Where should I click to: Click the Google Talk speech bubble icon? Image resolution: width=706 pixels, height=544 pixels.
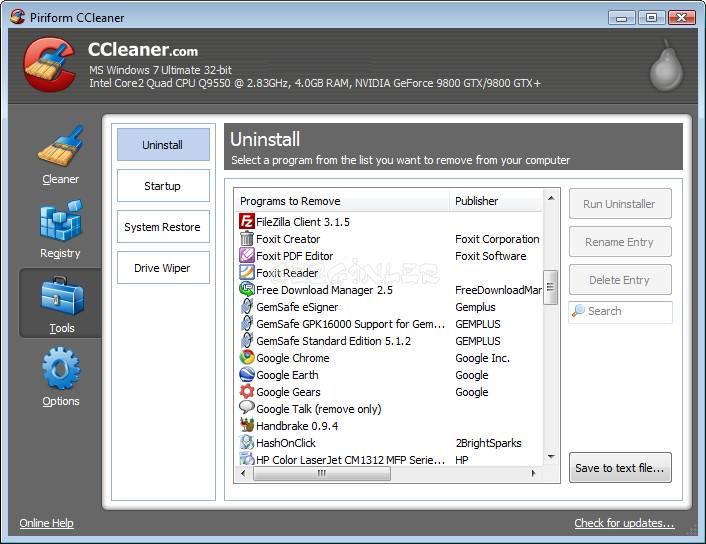point(247,408)
